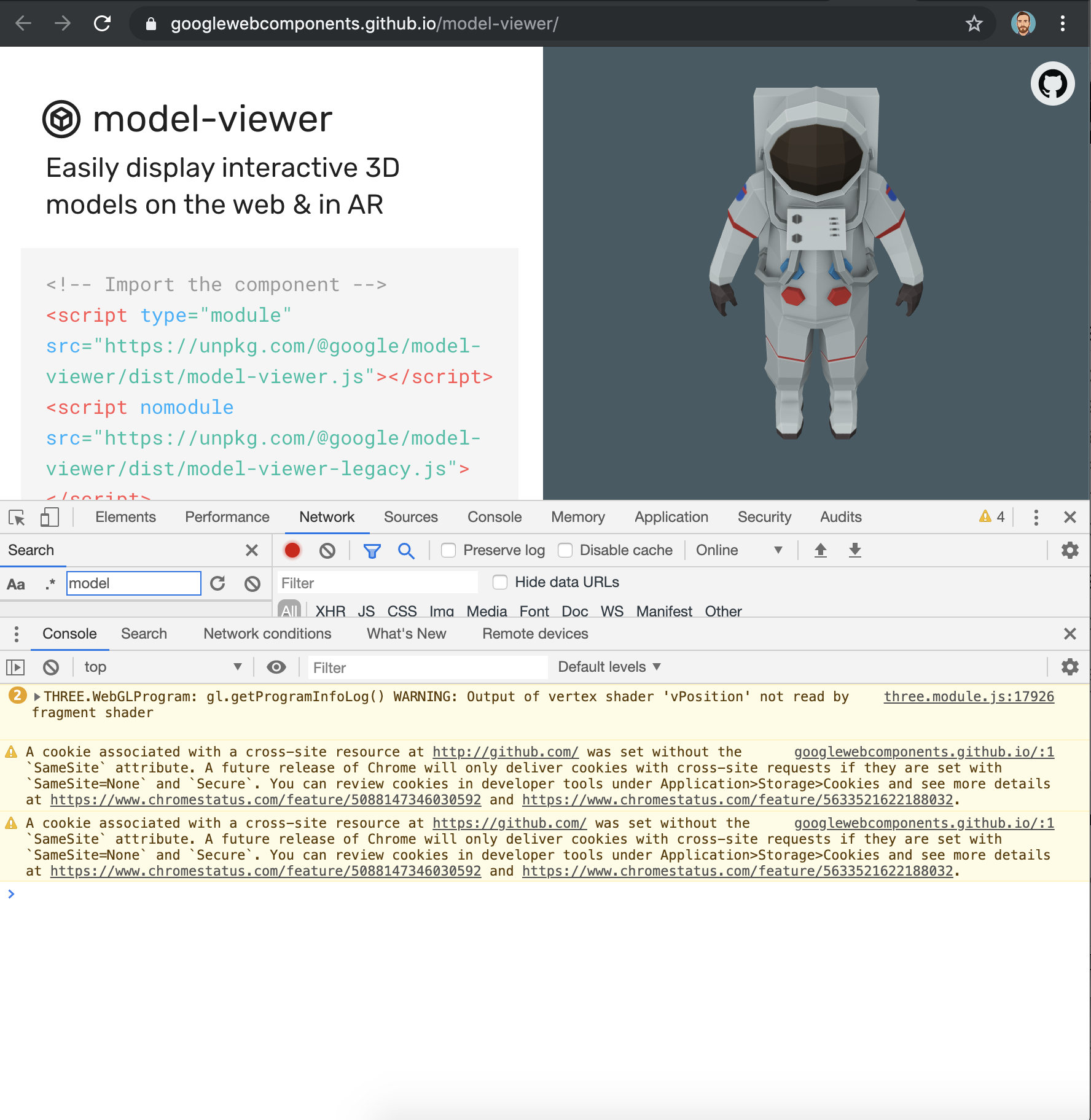This screenshot has height=1120, width=1091.
Task: Toggle match case Aa in search
Action: pos(16,584)
